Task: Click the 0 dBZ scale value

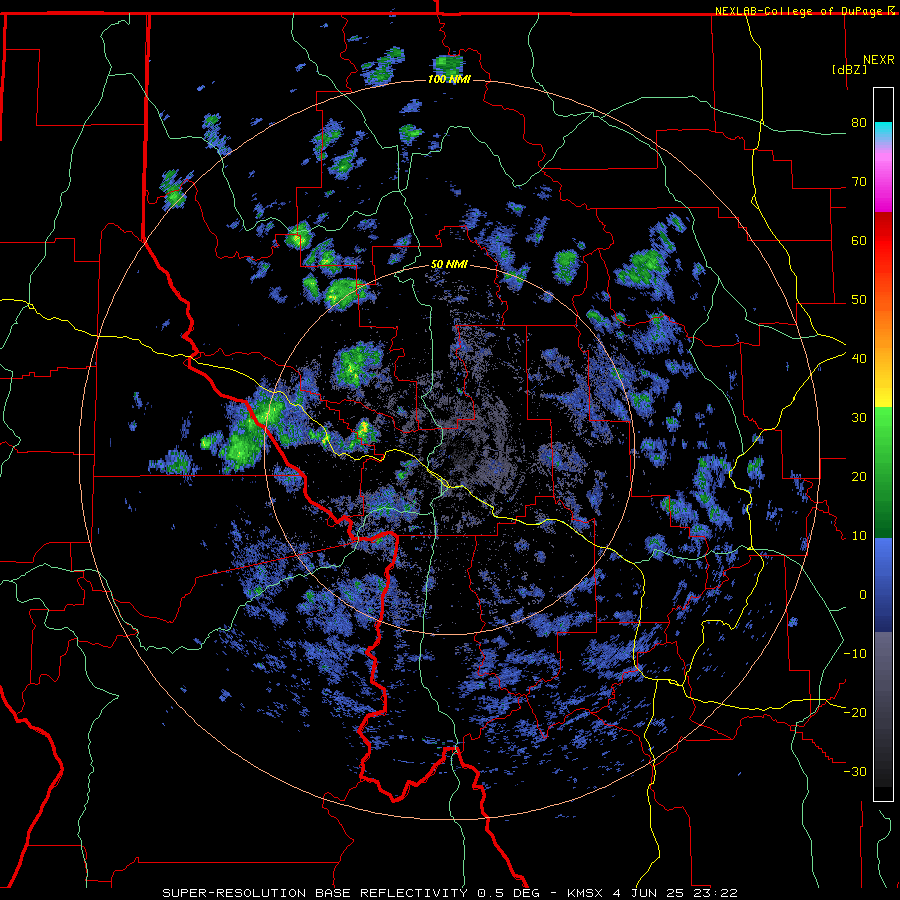Action: coord(863,595)
